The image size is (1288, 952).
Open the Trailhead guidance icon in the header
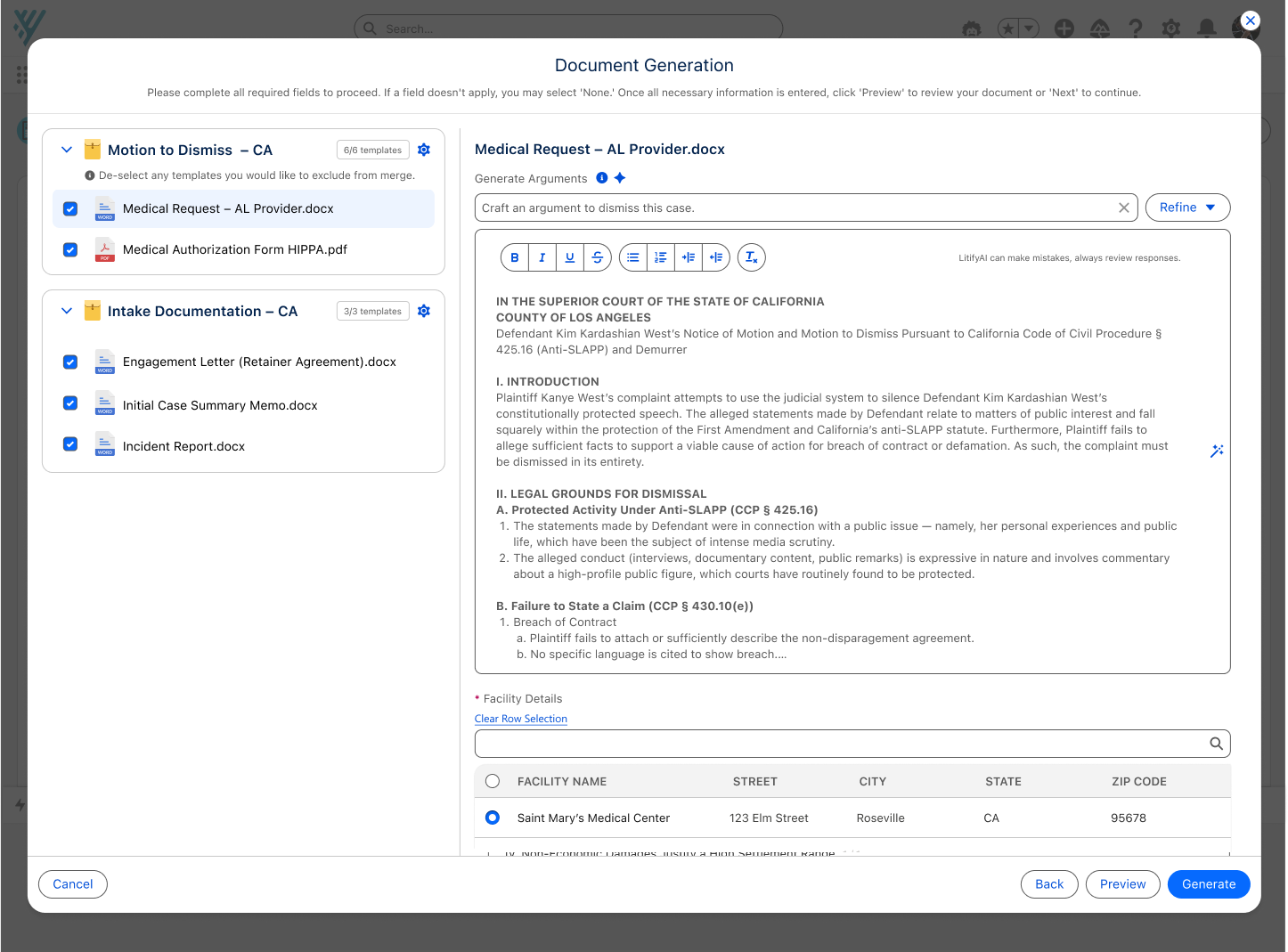click(1100, 28)
